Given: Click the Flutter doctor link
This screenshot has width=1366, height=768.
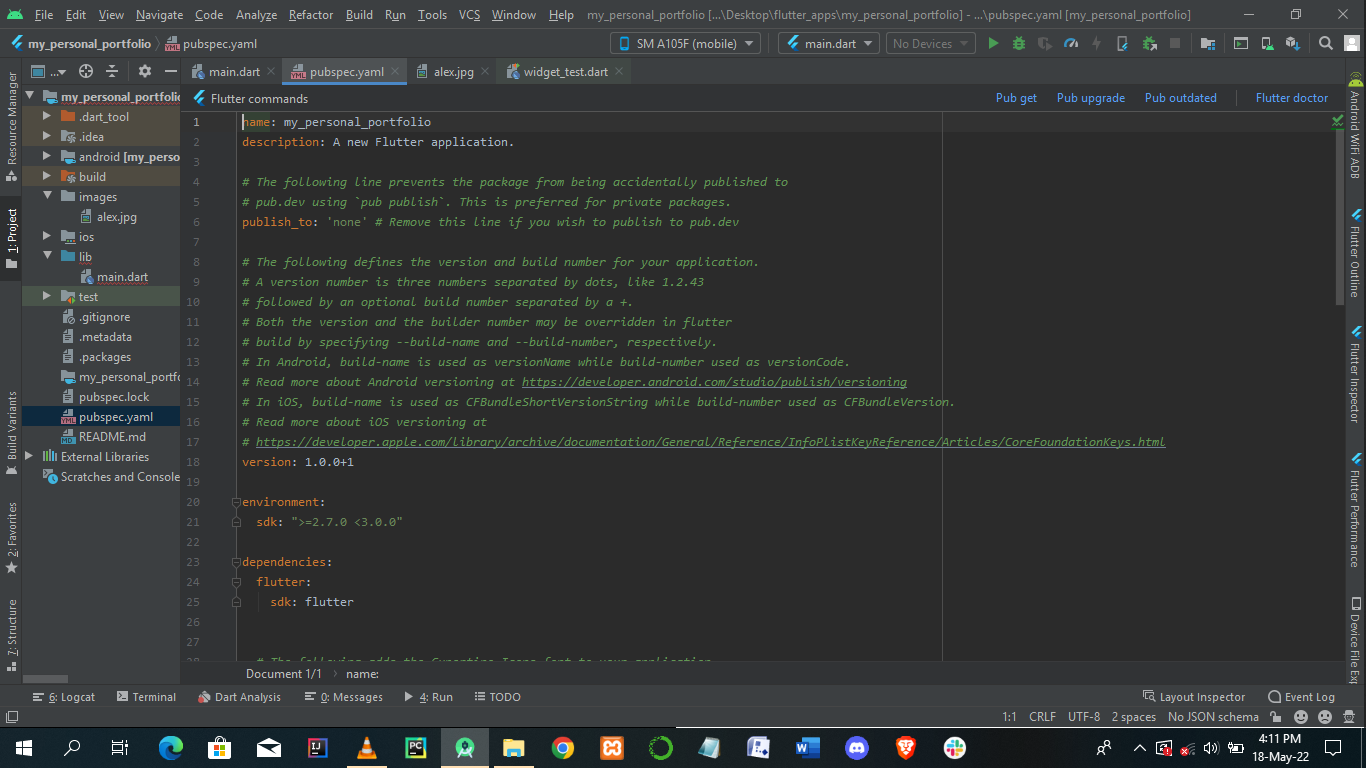Looking at the screenshot, I should 1292,98.
